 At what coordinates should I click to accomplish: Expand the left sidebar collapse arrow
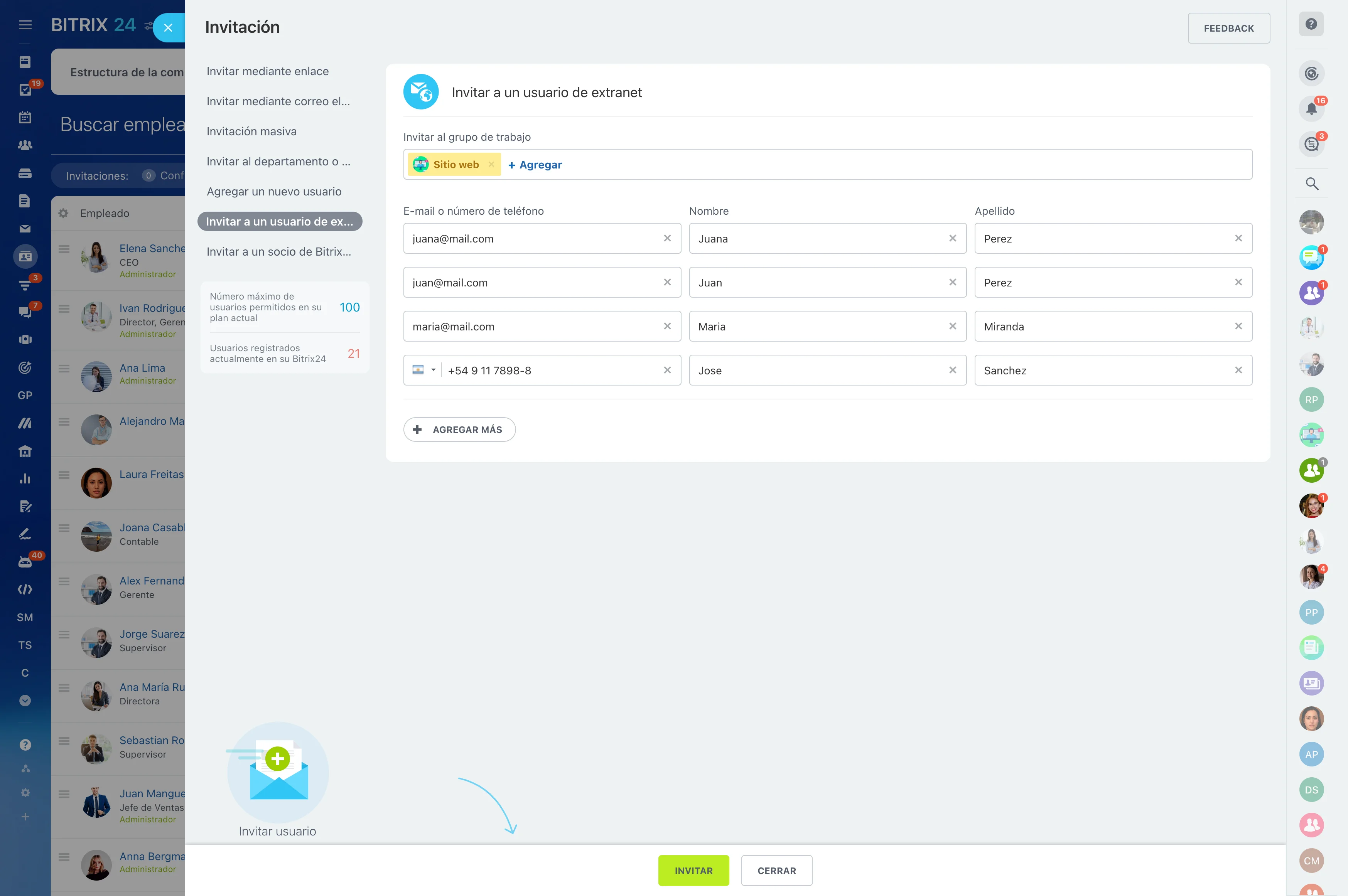[25, 701]
